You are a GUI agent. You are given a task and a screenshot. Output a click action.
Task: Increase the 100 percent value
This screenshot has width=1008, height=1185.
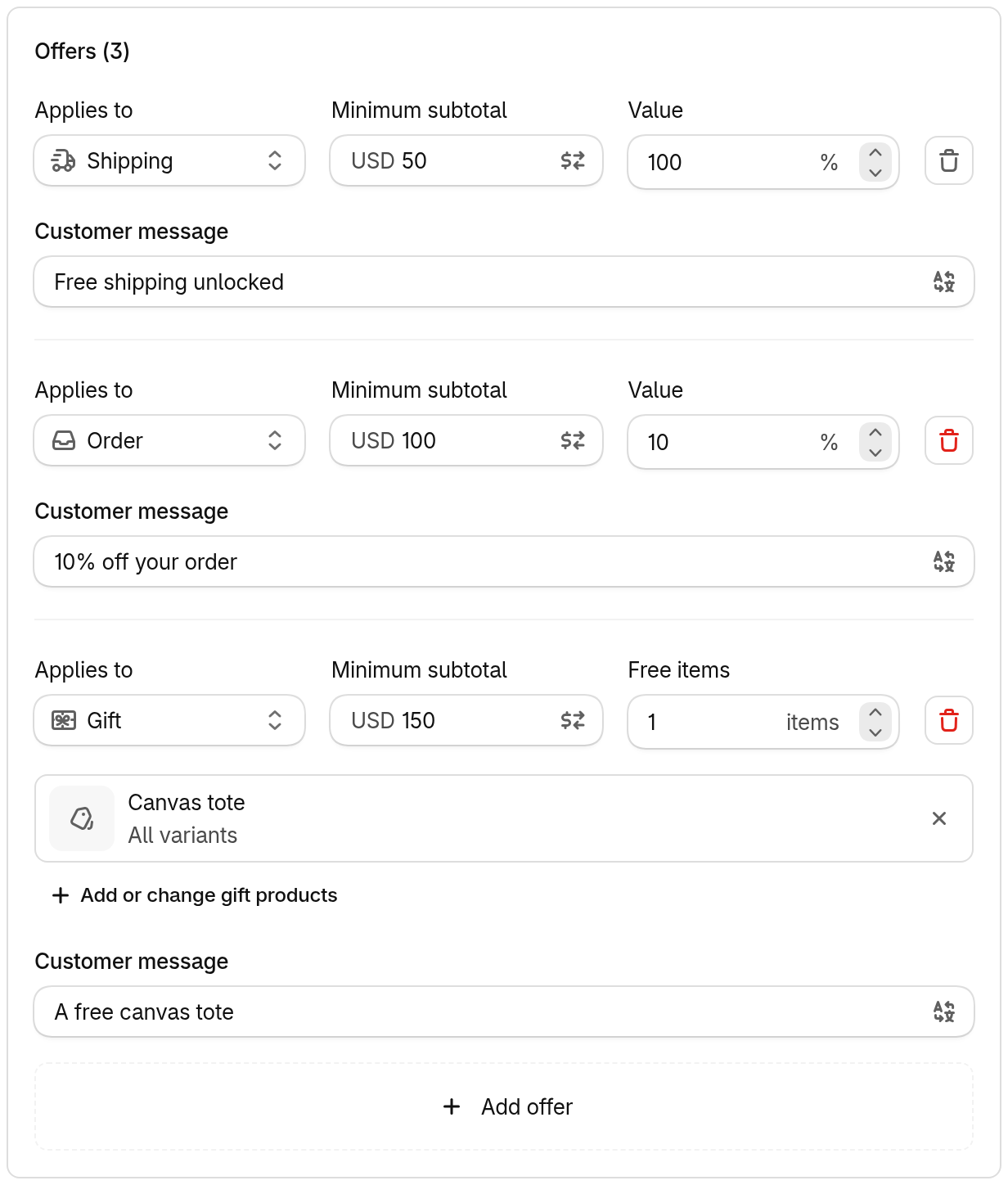[x=875, y=152]
